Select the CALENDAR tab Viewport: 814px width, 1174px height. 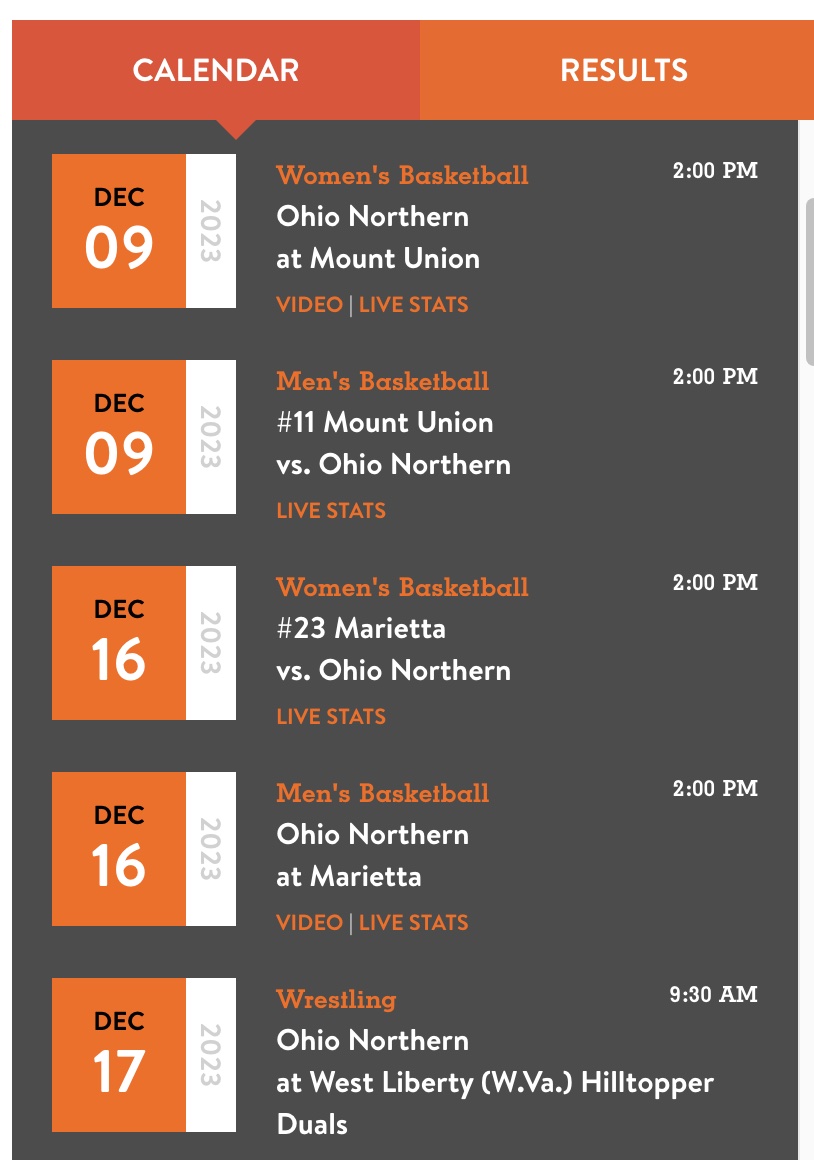click(x=216, y=70)
